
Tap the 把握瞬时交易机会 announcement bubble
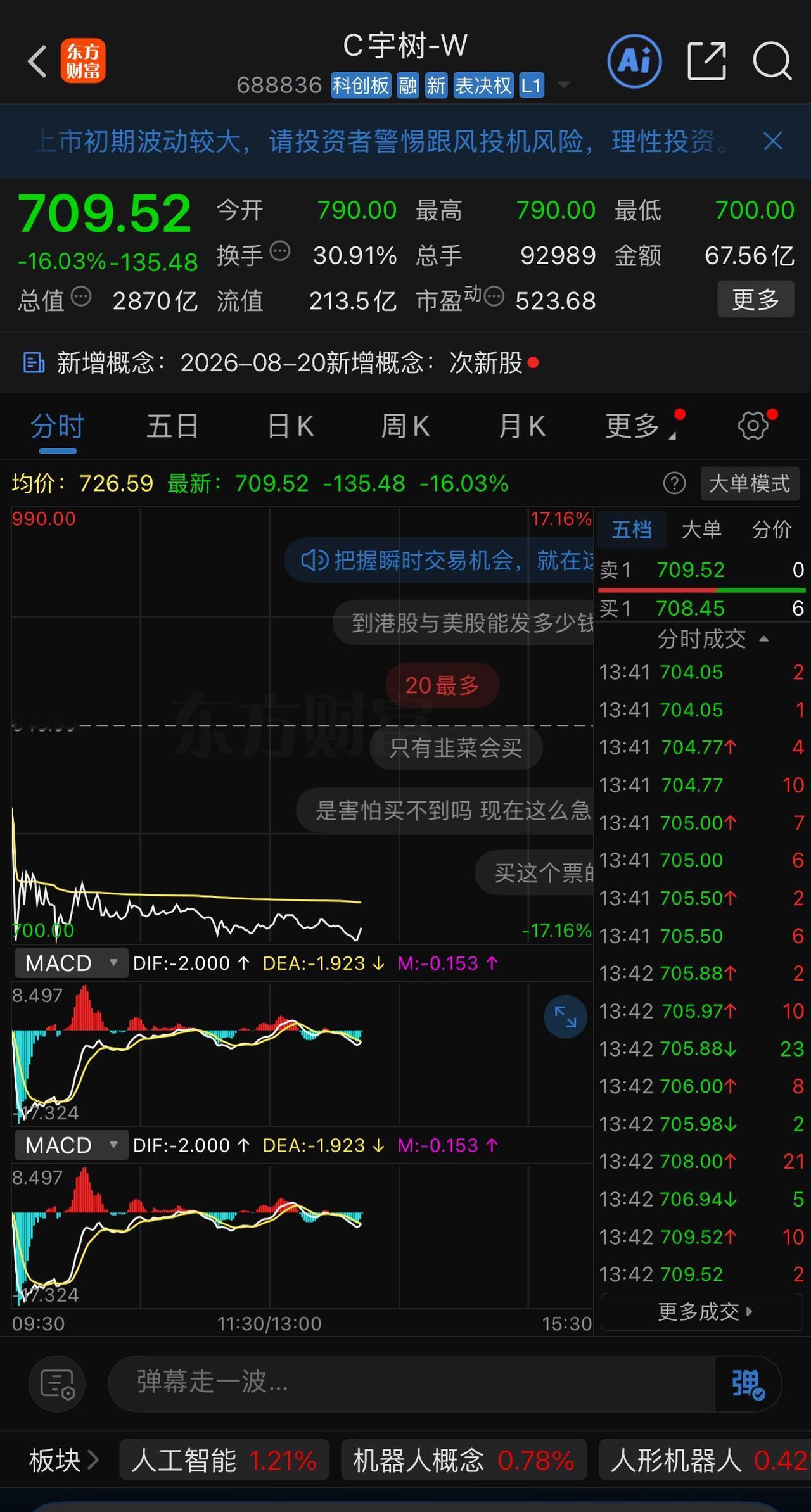(439, 561)
